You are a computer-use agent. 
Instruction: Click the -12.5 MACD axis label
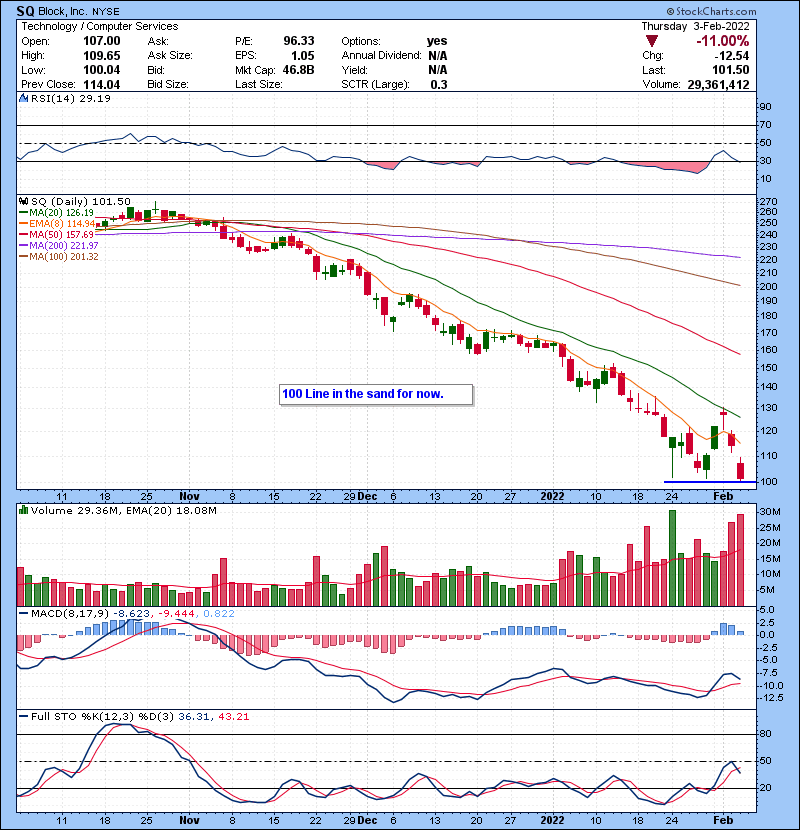[771, 698]
